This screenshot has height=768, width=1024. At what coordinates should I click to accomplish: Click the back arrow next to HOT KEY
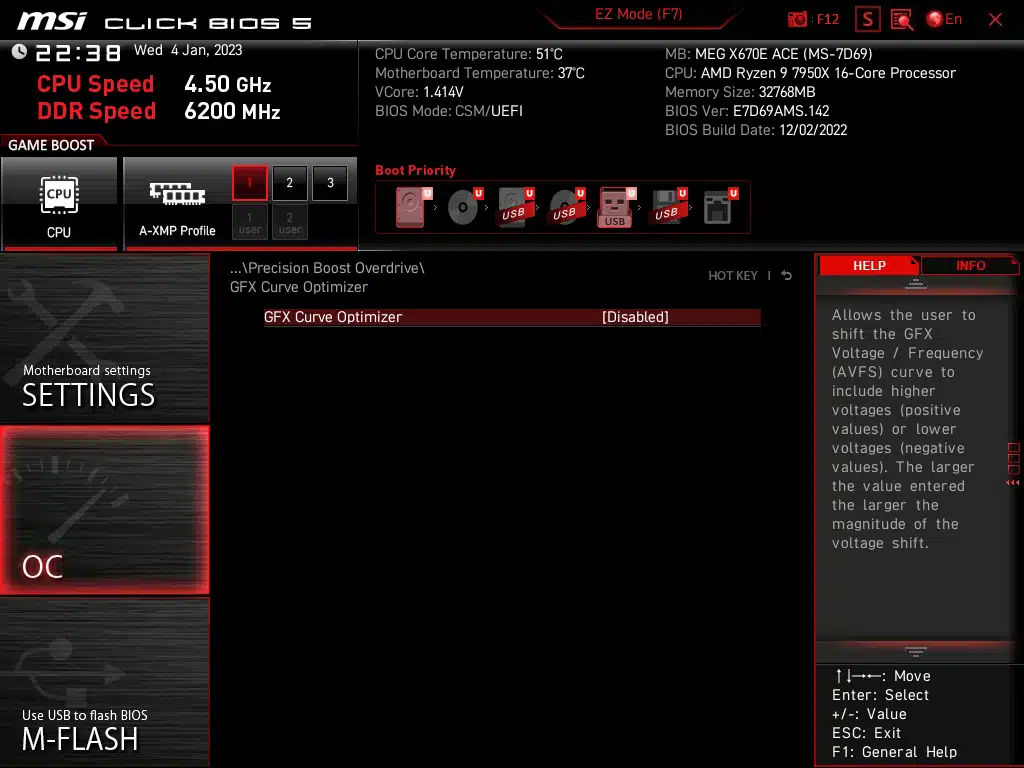pos(786,276)
